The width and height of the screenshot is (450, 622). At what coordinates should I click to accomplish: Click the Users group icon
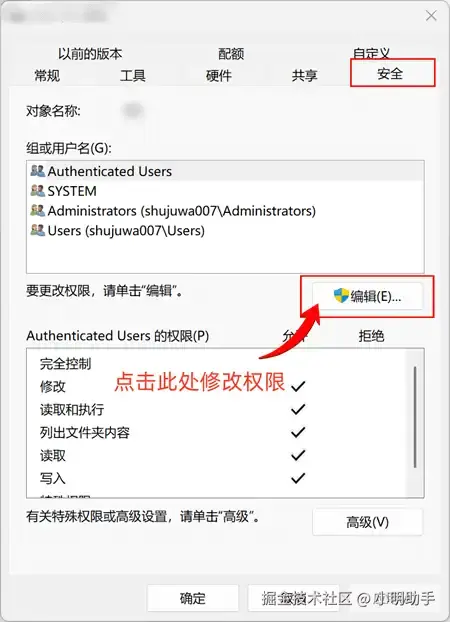point(38,230)
